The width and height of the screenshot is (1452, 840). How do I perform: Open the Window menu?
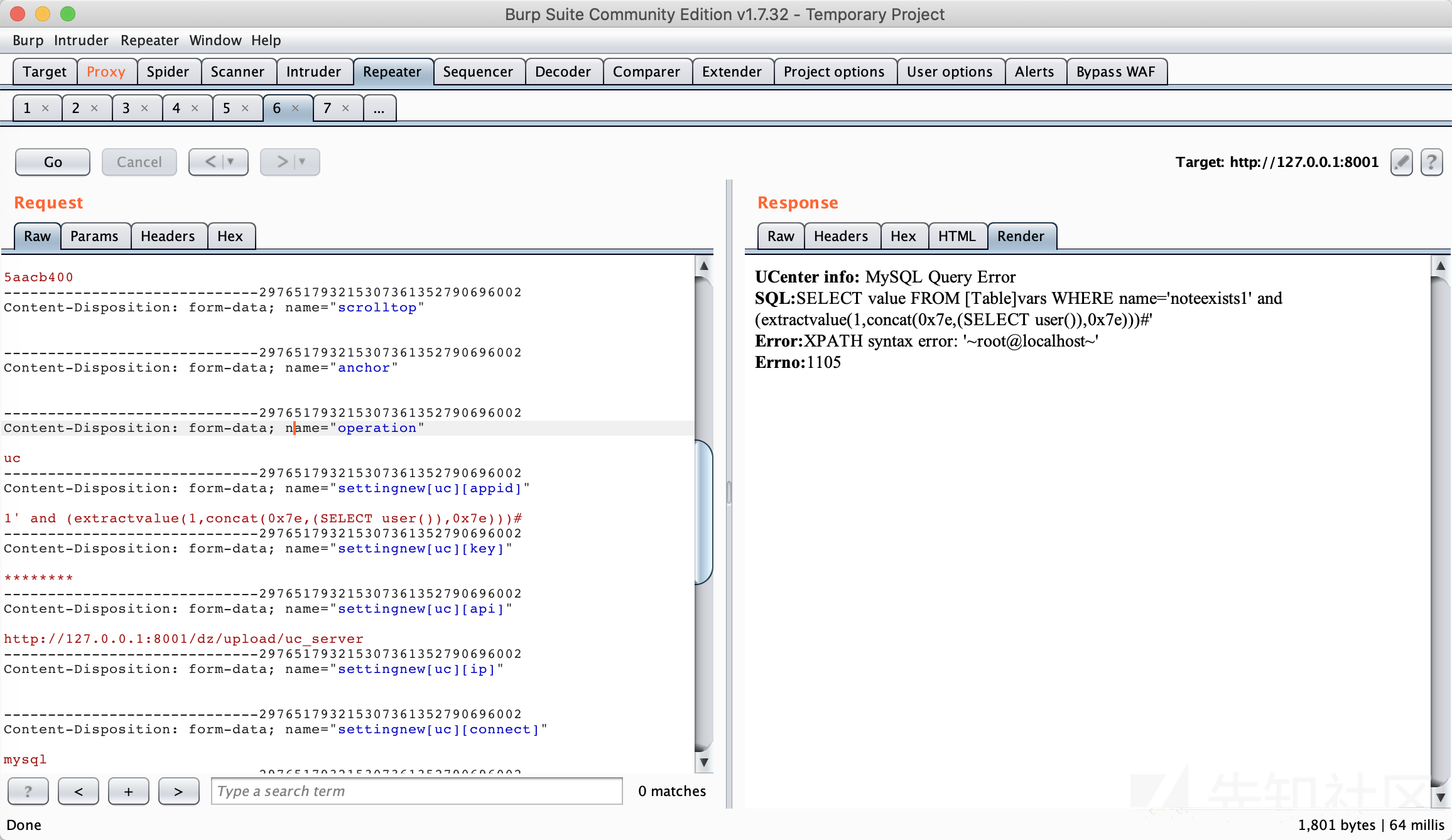tap(215, 40)
